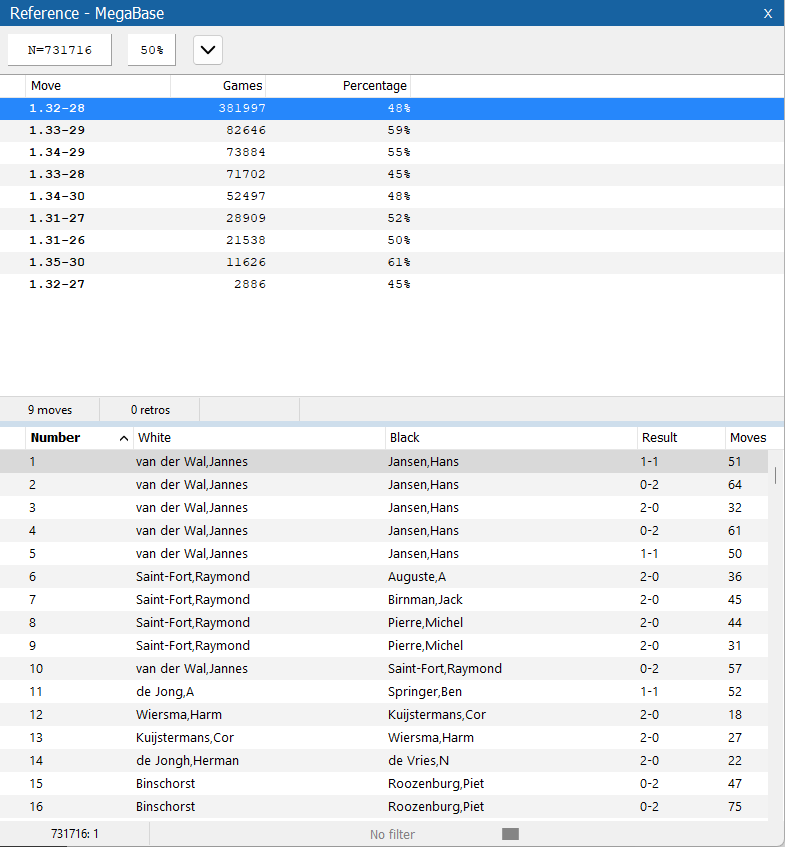
Task: Select move 1.34-29 row
Action: coord(392,152)
